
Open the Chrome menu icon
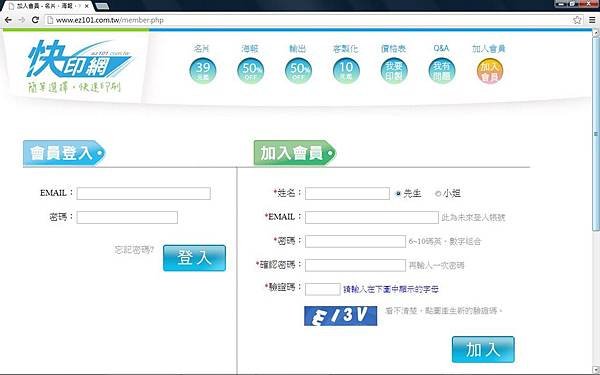click(592, 20)
